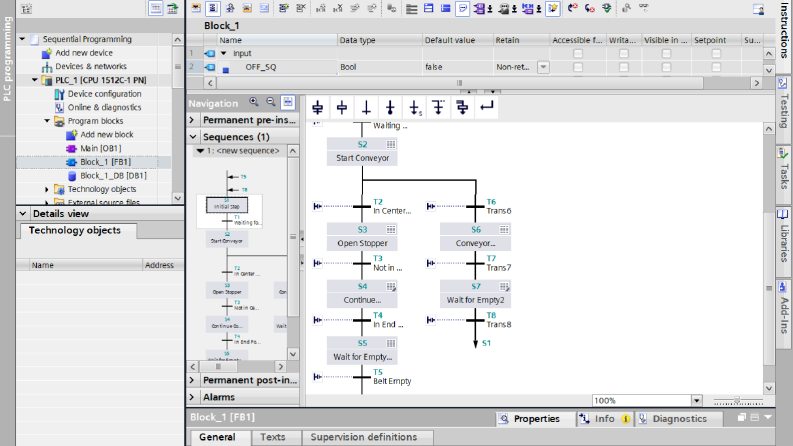Click the speech bubble comment toolbar icon
The width and height of the screenshot is (793, 446).
pyautogui.click(x=462, y=8)
